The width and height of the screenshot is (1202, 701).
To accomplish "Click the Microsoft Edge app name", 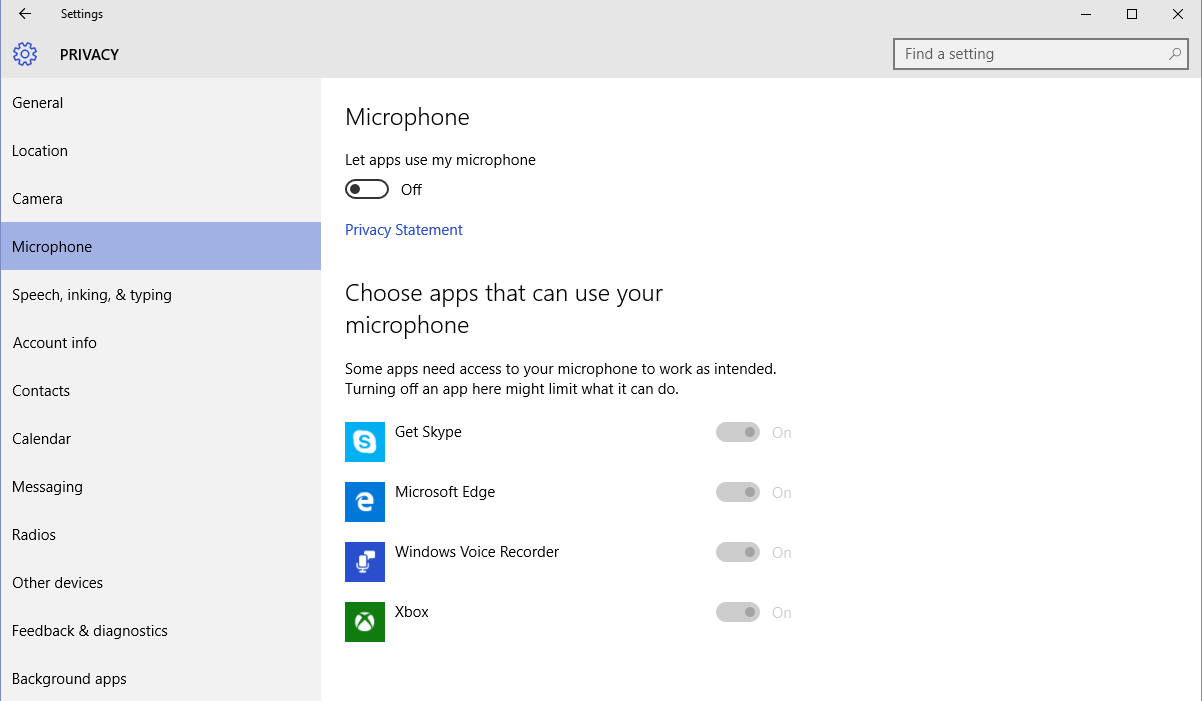I will 445,492.
